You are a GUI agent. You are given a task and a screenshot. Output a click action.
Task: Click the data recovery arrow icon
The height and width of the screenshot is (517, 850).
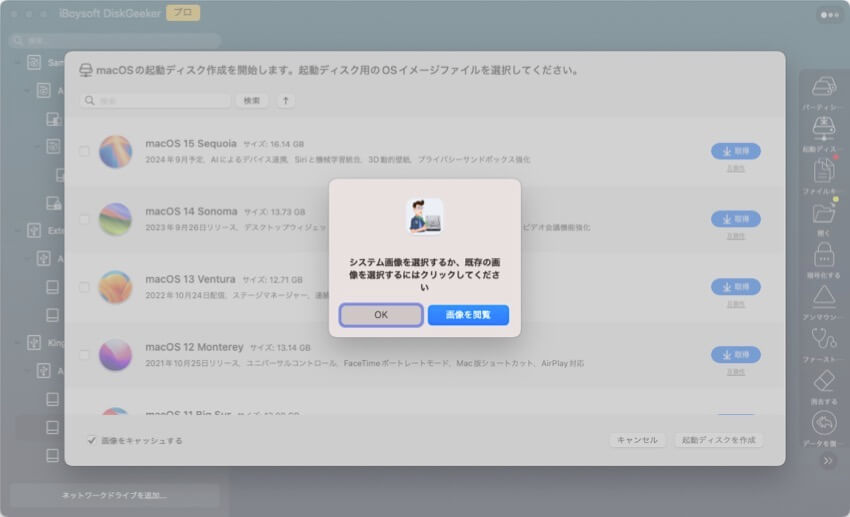coord(824,423)
